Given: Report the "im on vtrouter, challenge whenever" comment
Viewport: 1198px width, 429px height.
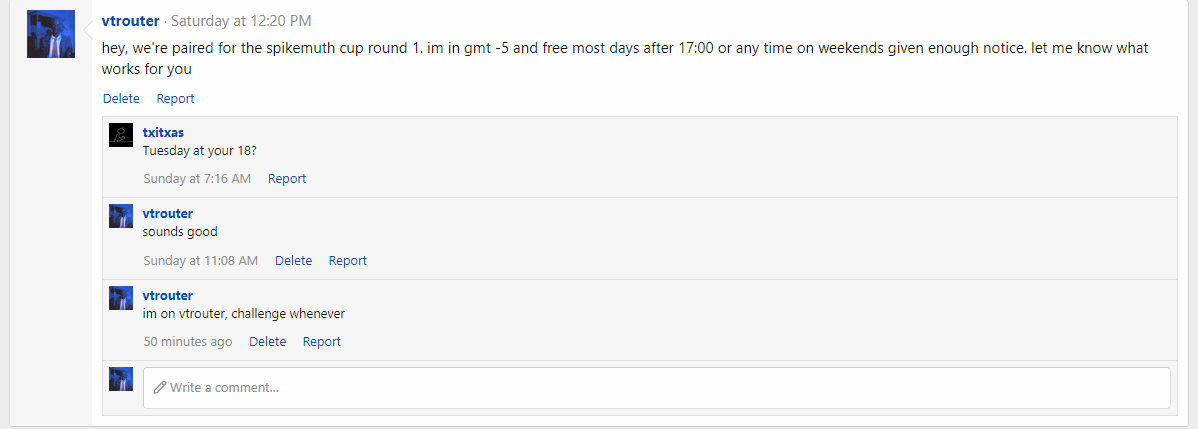Looking at the screenshot, I should (x=321, y=342).
